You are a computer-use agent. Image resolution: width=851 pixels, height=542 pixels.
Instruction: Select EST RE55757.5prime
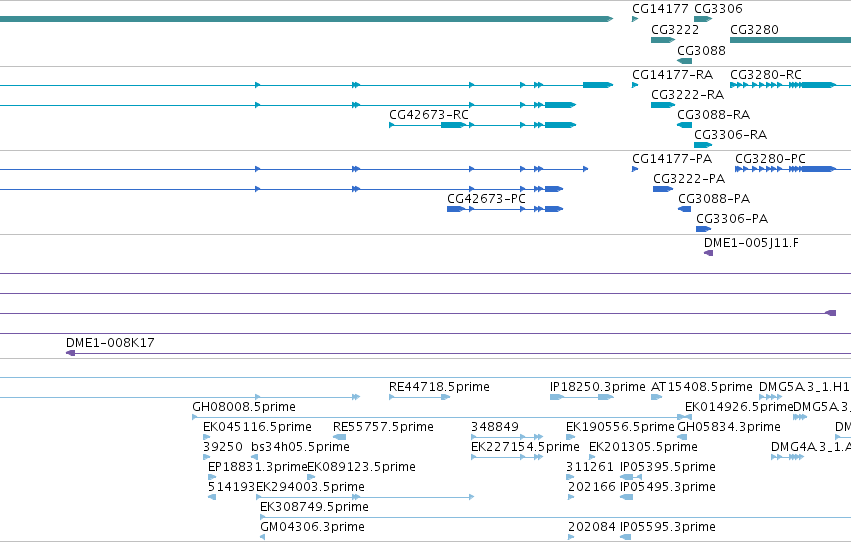pyautogui.click(x=383, y=428)
